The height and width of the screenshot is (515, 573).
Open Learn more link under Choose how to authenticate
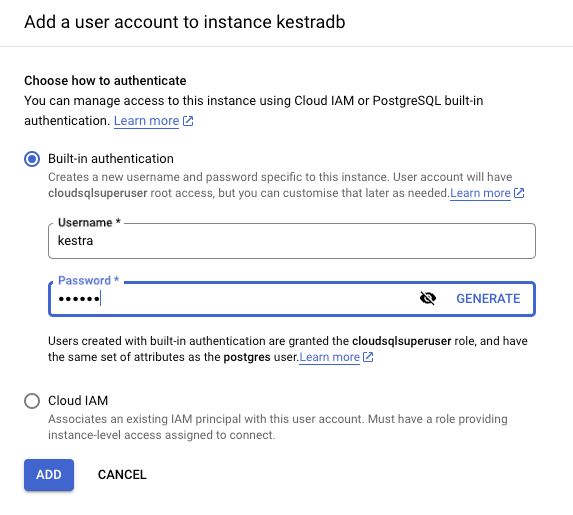click(x=147, y=121)
